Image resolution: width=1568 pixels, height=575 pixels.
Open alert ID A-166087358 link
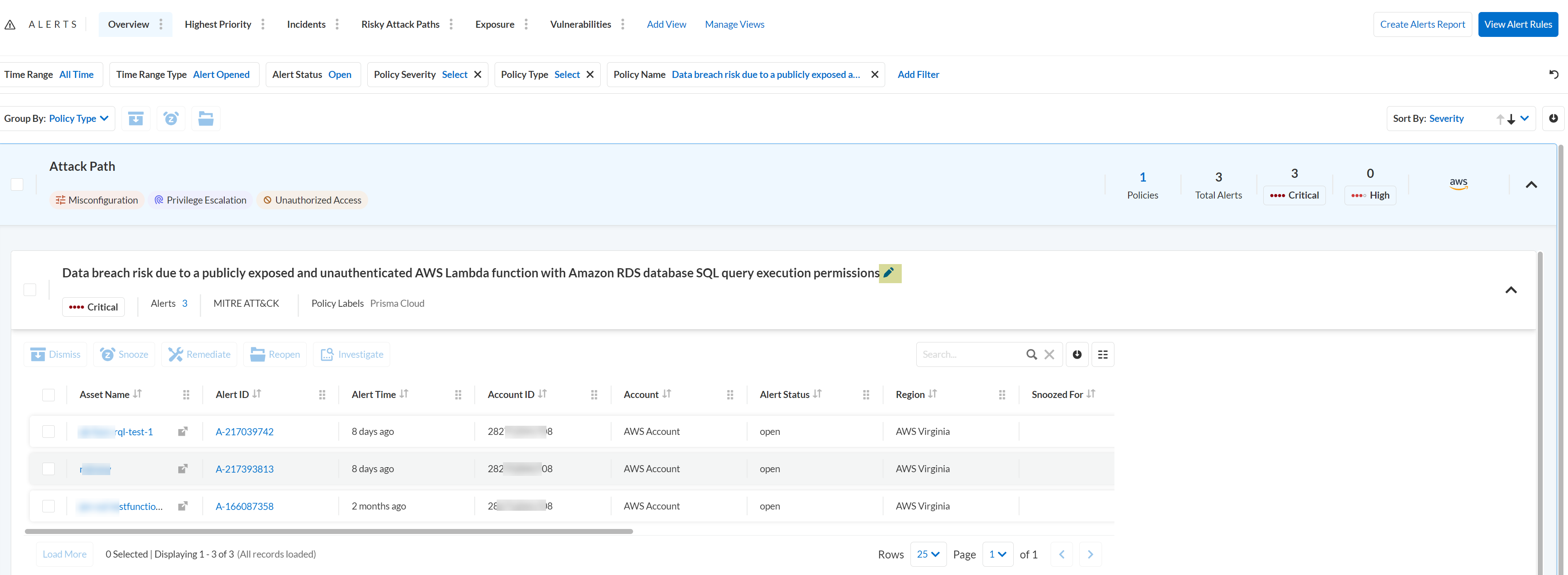(x=244, y=506)
